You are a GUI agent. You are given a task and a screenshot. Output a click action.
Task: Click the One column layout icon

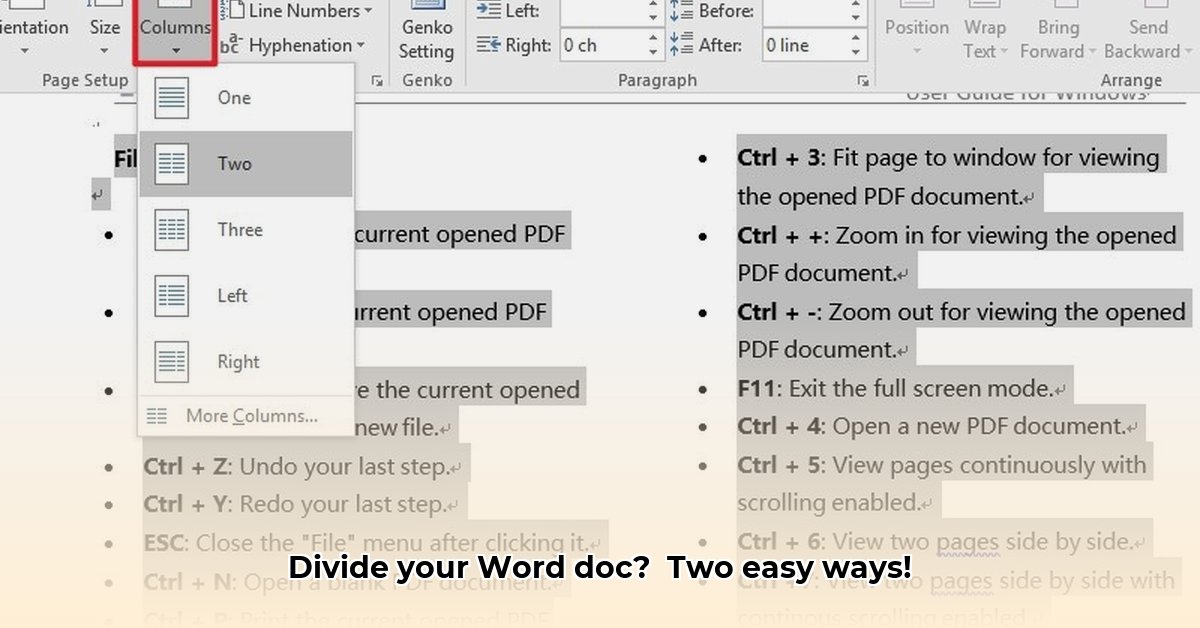click(x=172, y=98)
